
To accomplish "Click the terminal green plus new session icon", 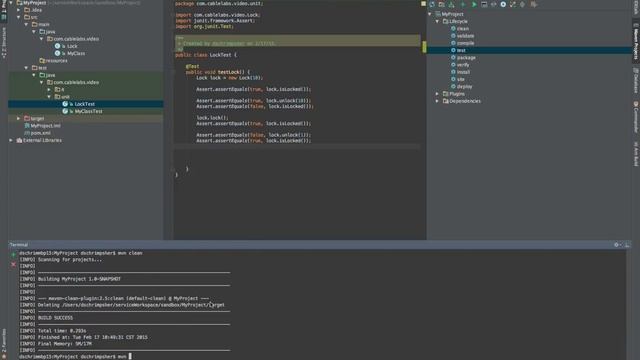I will tap(13, 254).
